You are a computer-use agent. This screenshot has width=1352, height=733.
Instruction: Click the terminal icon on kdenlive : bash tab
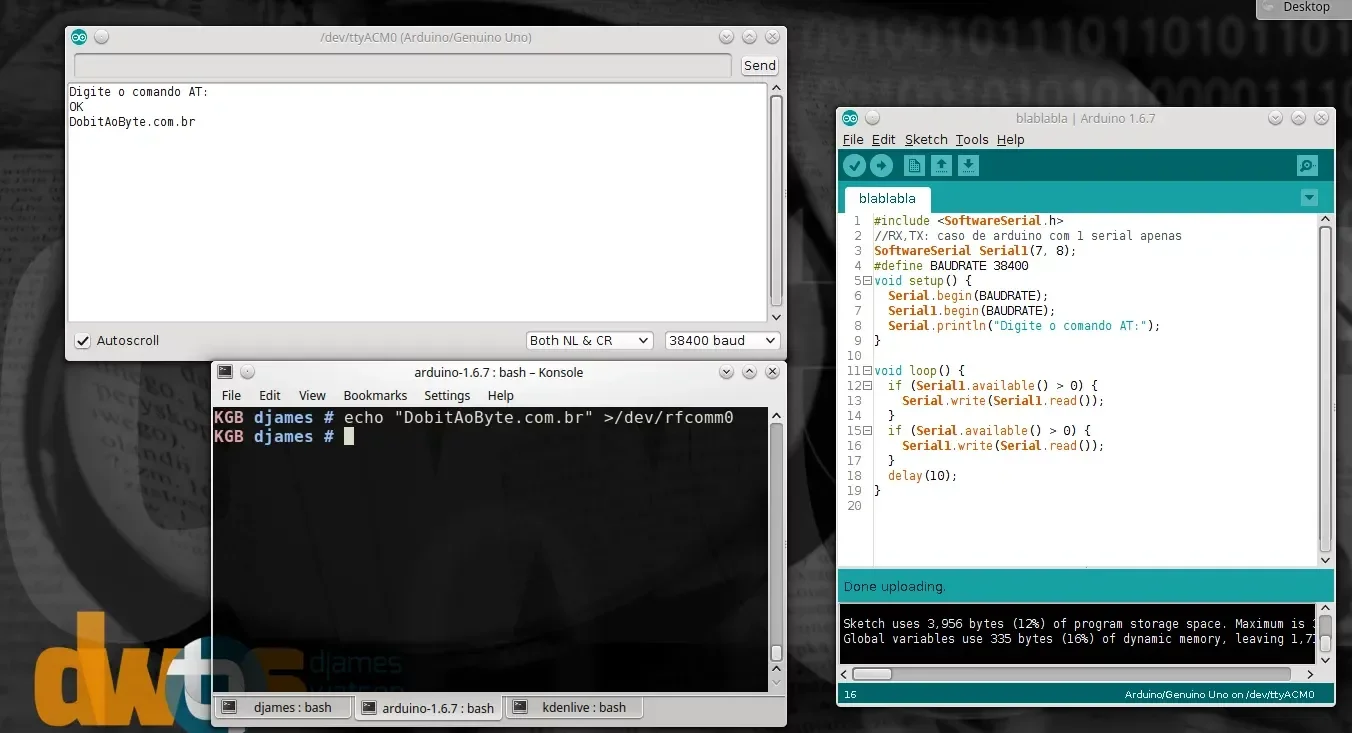click(519, 706)
